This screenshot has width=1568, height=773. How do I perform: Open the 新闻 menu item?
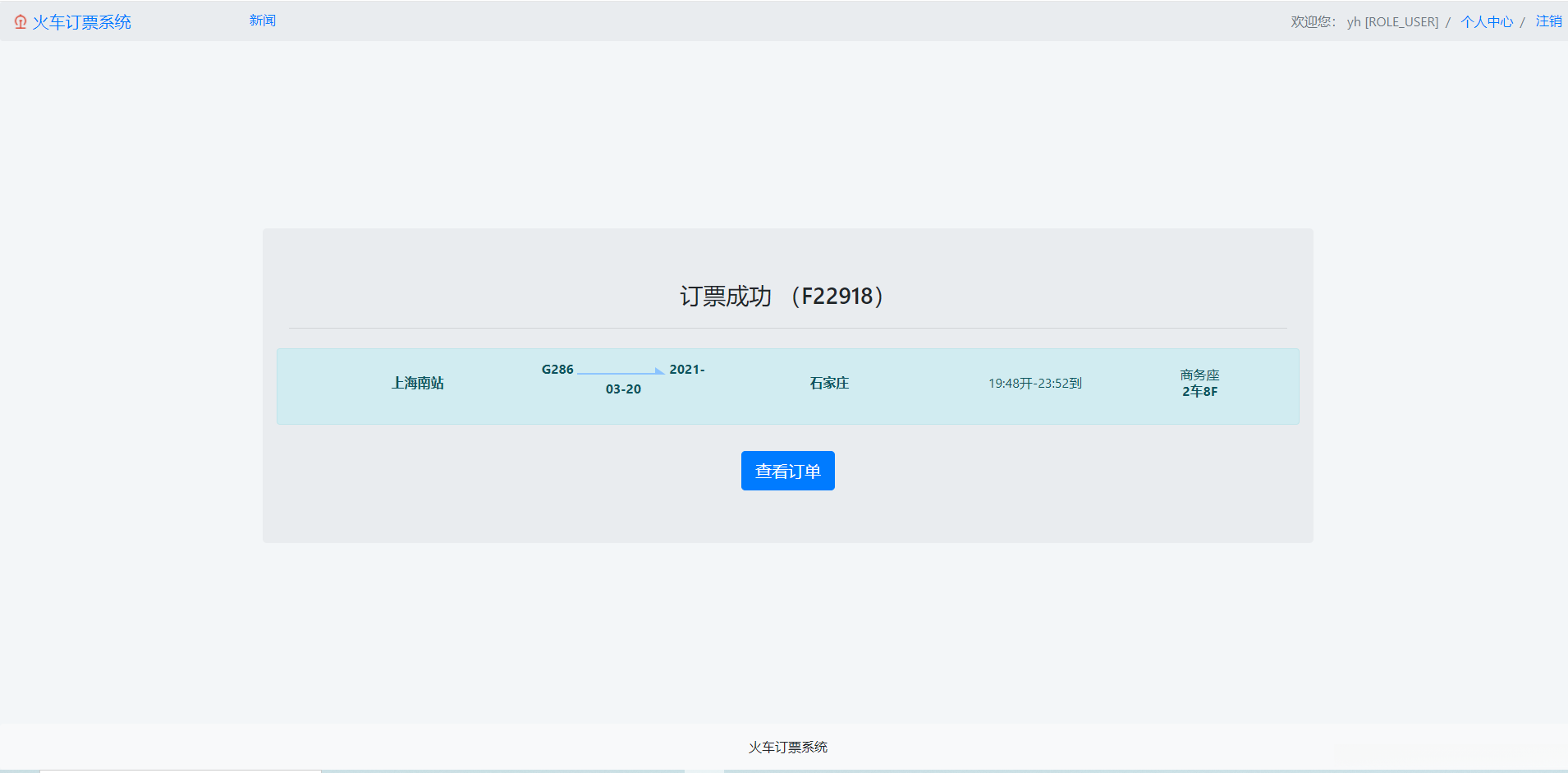263,21
